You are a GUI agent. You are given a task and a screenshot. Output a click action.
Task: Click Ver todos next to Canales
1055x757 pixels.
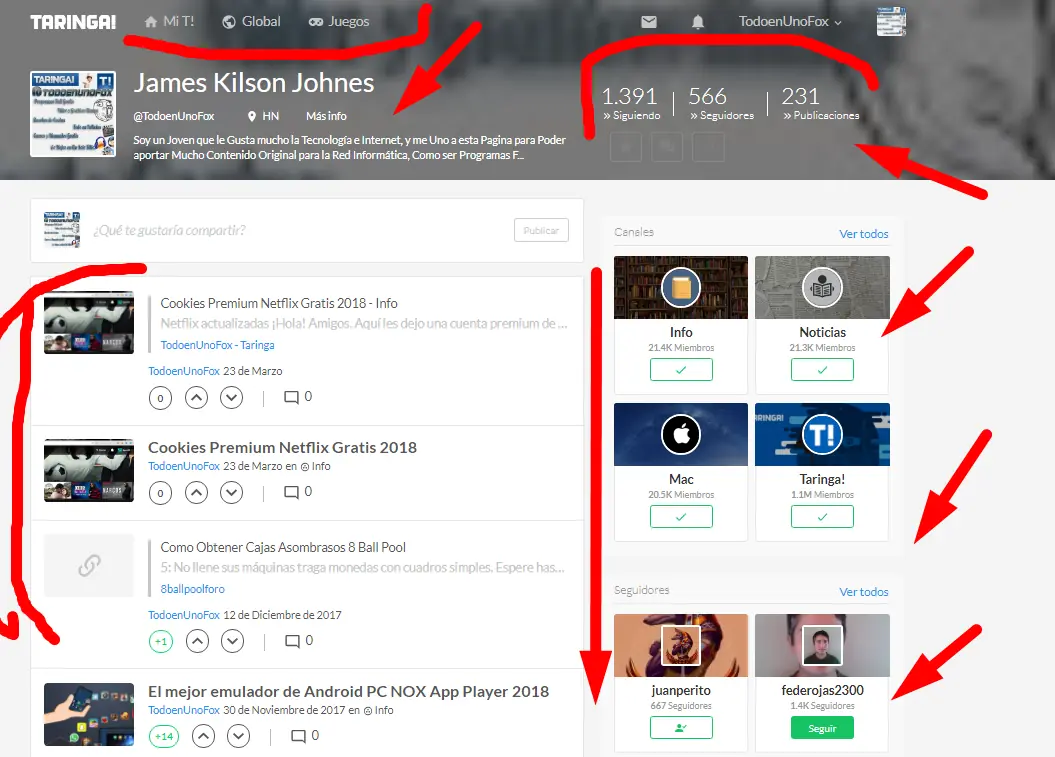coord(864,233)
